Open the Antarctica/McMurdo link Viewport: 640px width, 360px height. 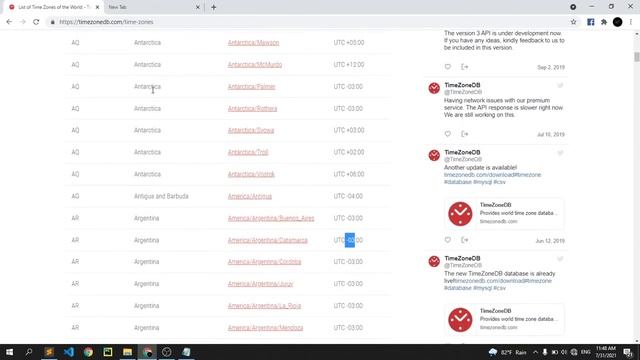point(255,64)
